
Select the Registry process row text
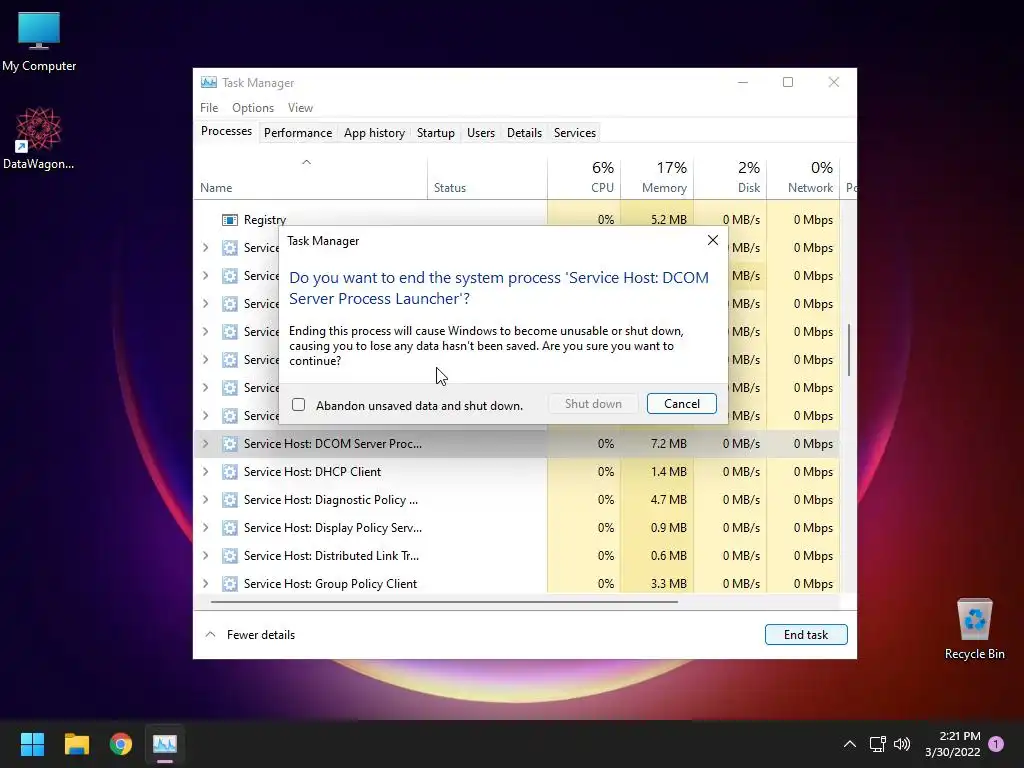(x=264, y=220)
